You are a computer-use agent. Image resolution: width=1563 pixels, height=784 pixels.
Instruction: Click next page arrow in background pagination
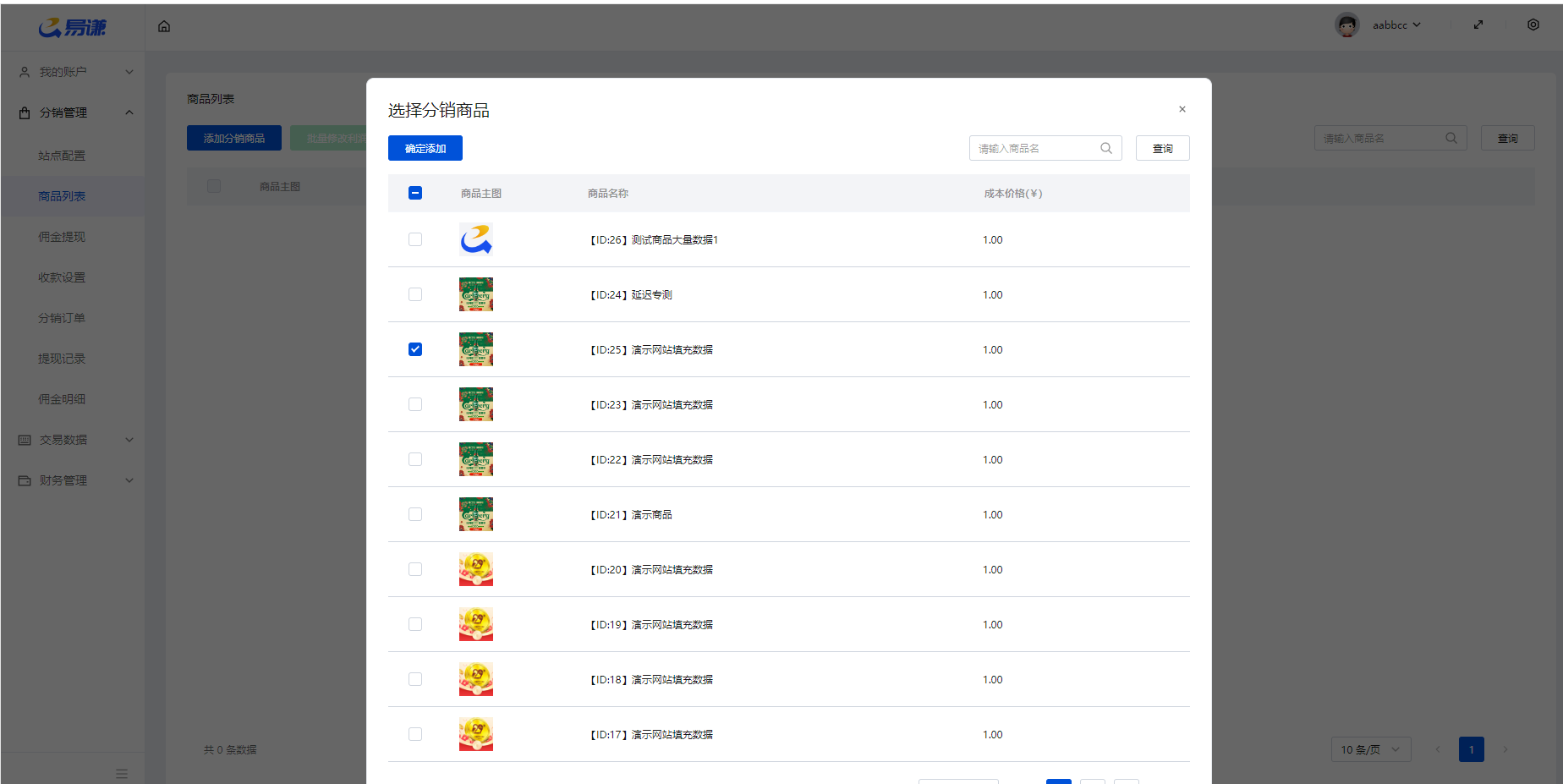pyautogui.click(x=1505, y=749)
